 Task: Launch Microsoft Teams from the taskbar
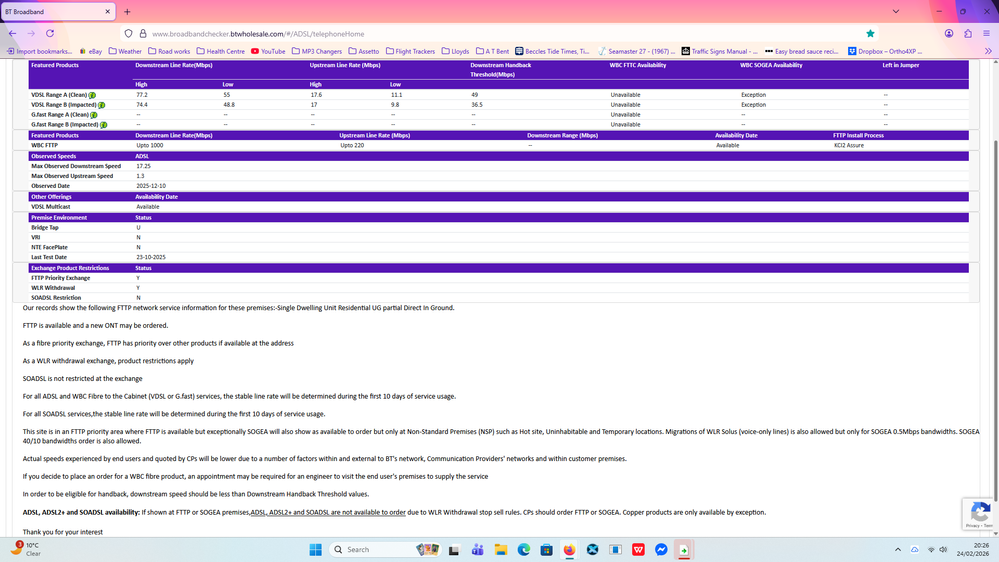(x=477, y=550)
